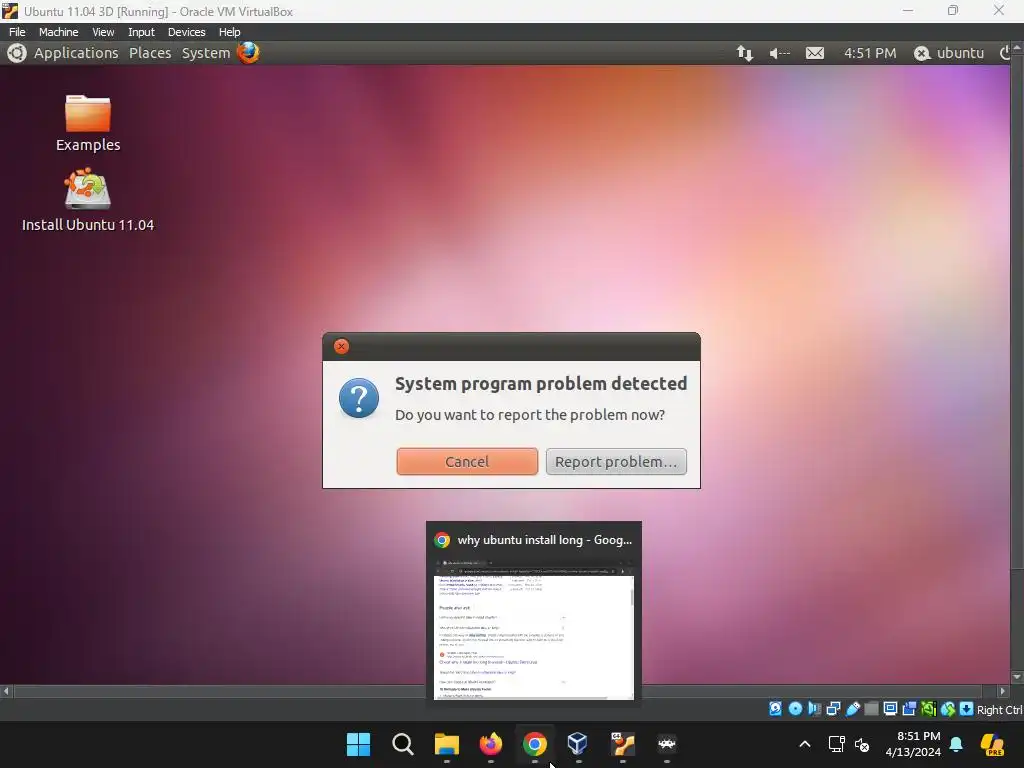
Task: Click the display monitor status icon
Action: 890,709
